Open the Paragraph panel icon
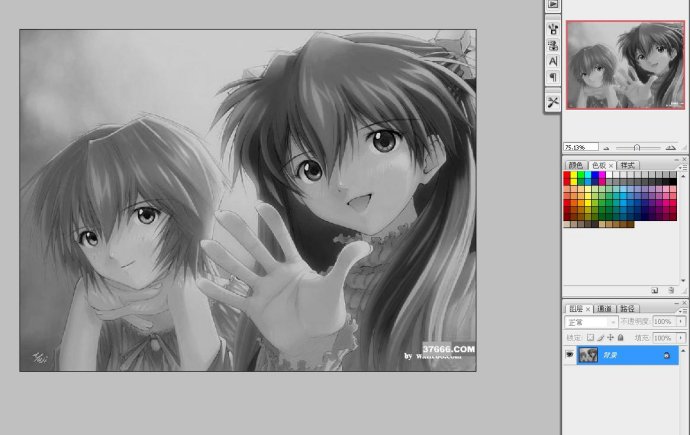690x435 pixels. (x=553, y=77)
